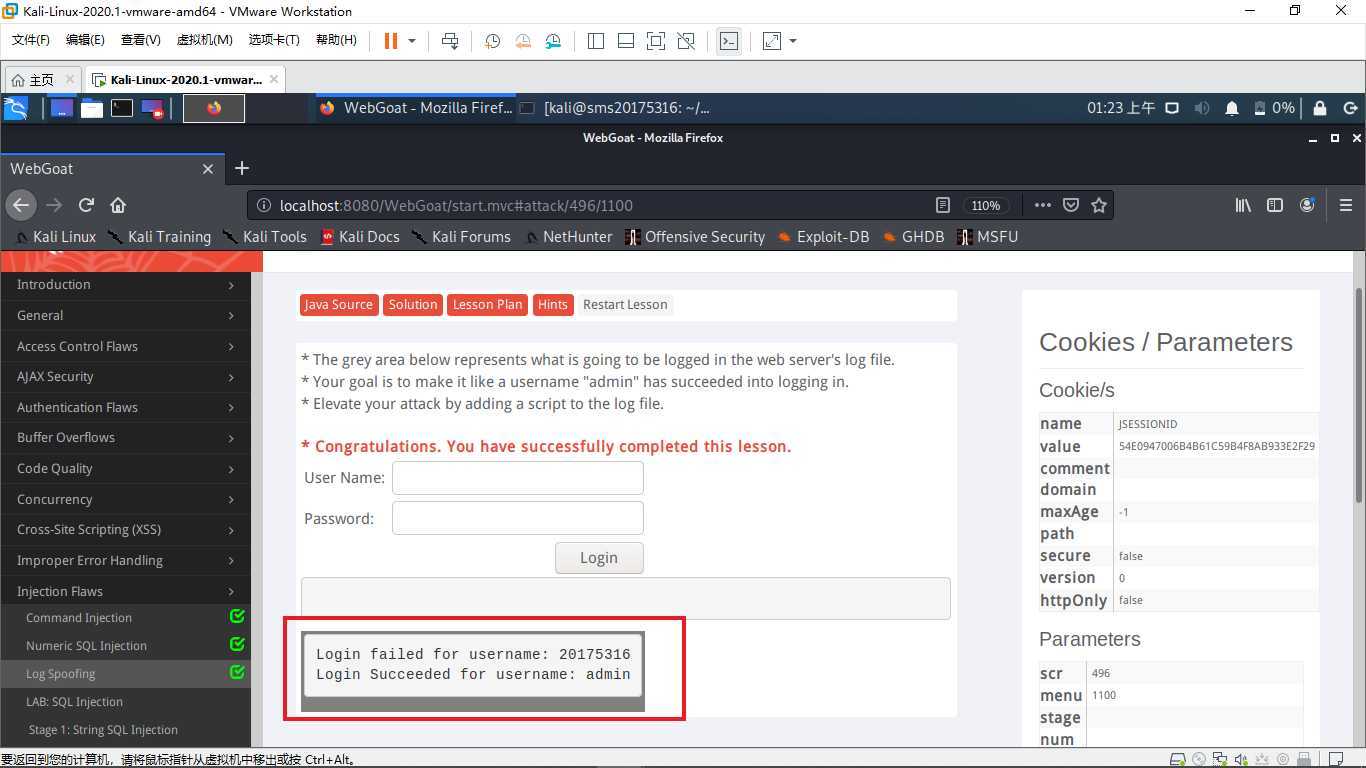1366x768 pixels.
Task: Lock the screen with the padlock icon
Action: pos(1320,108)
